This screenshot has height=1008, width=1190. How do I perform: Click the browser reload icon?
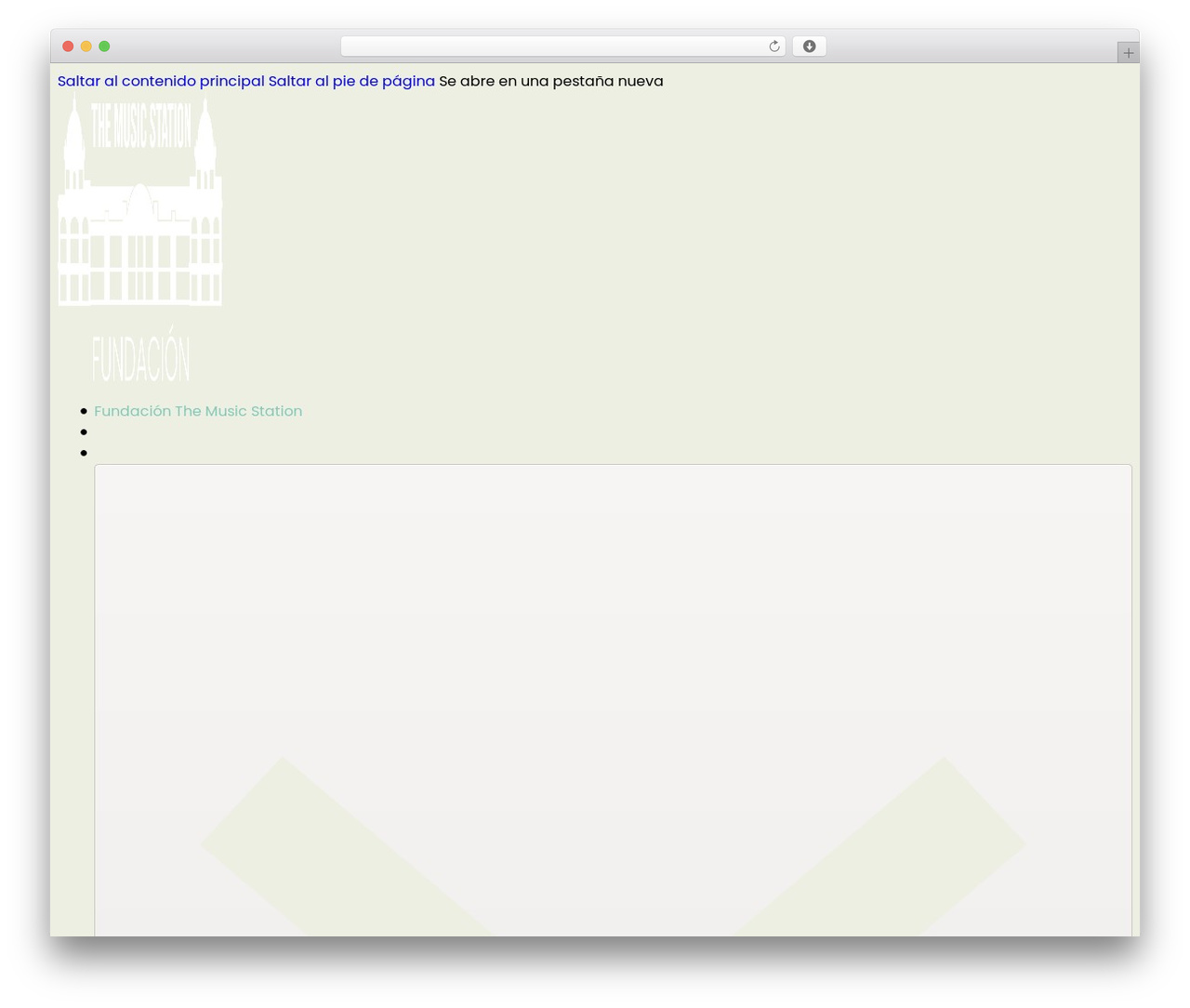[x=773, y=46]
